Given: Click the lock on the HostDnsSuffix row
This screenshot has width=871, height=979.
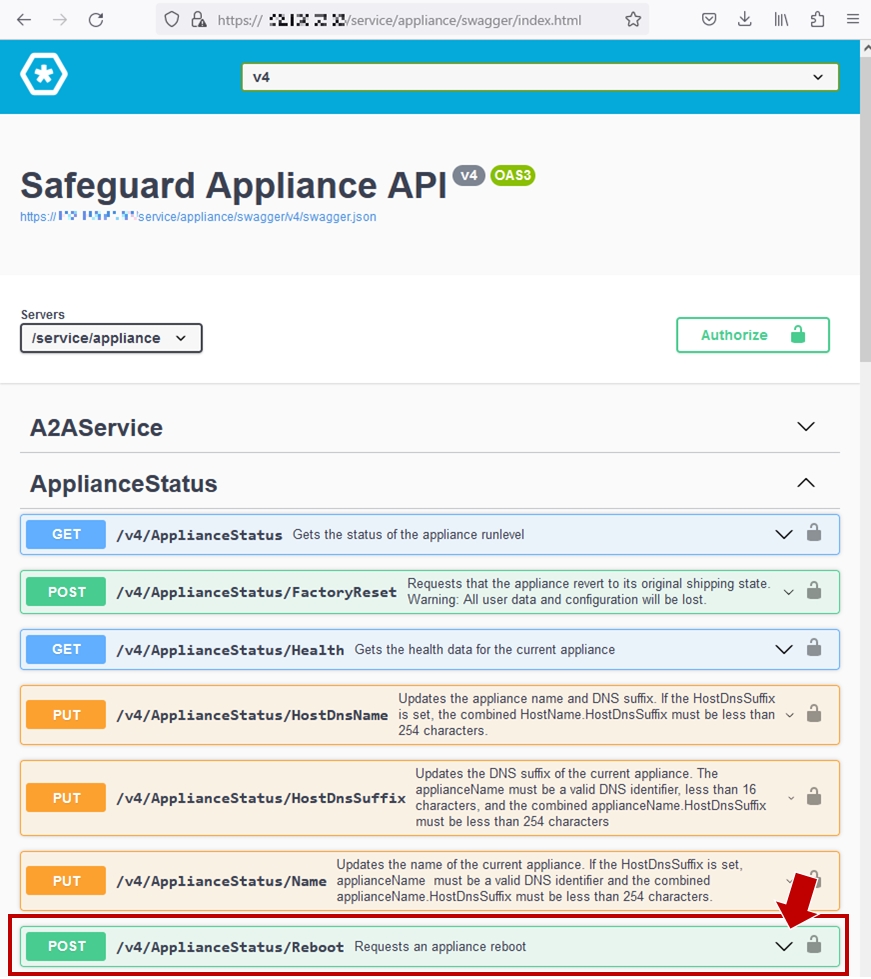Looking at the screenshot, I should pyautogui.click(x=814, y=796).
